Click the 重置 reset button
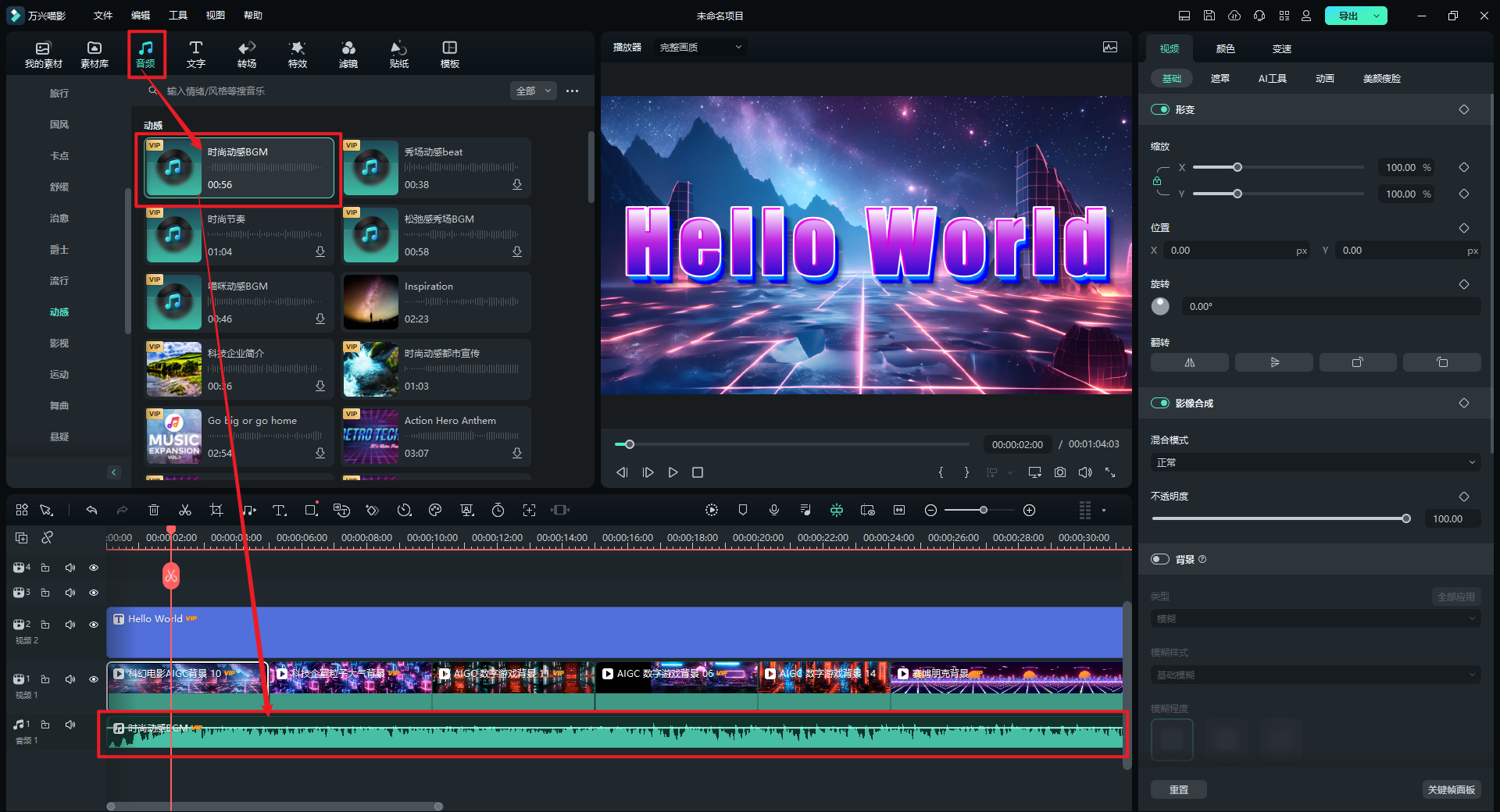This screenshot has height=812, width=1500. (1178, 789)
